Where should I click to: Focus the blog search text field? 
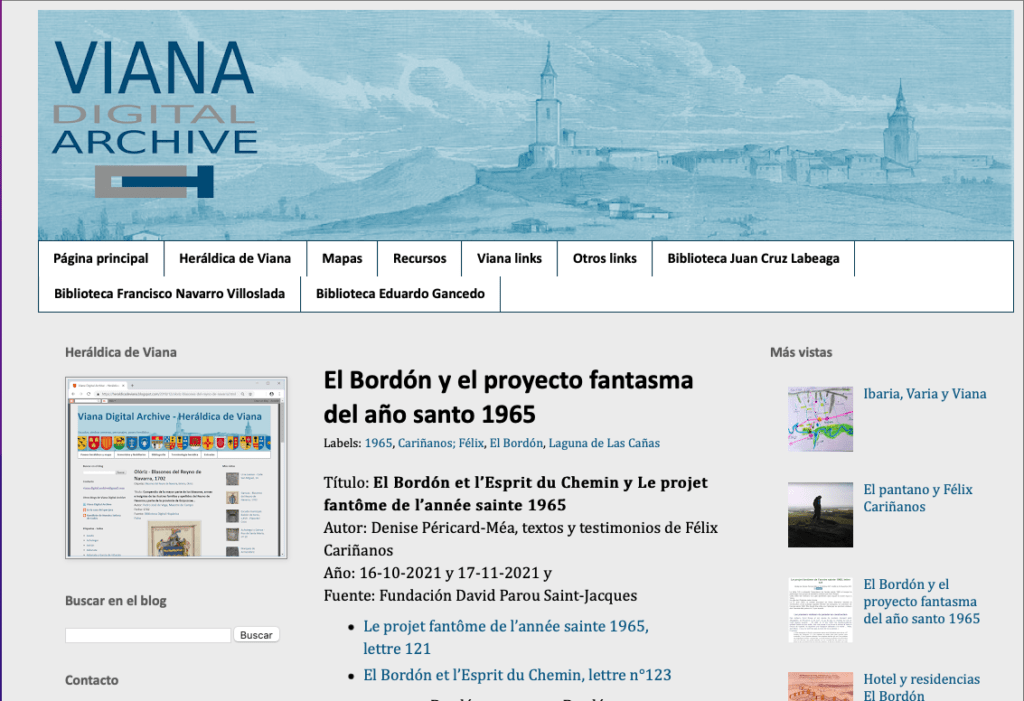(x=148, y=635)
